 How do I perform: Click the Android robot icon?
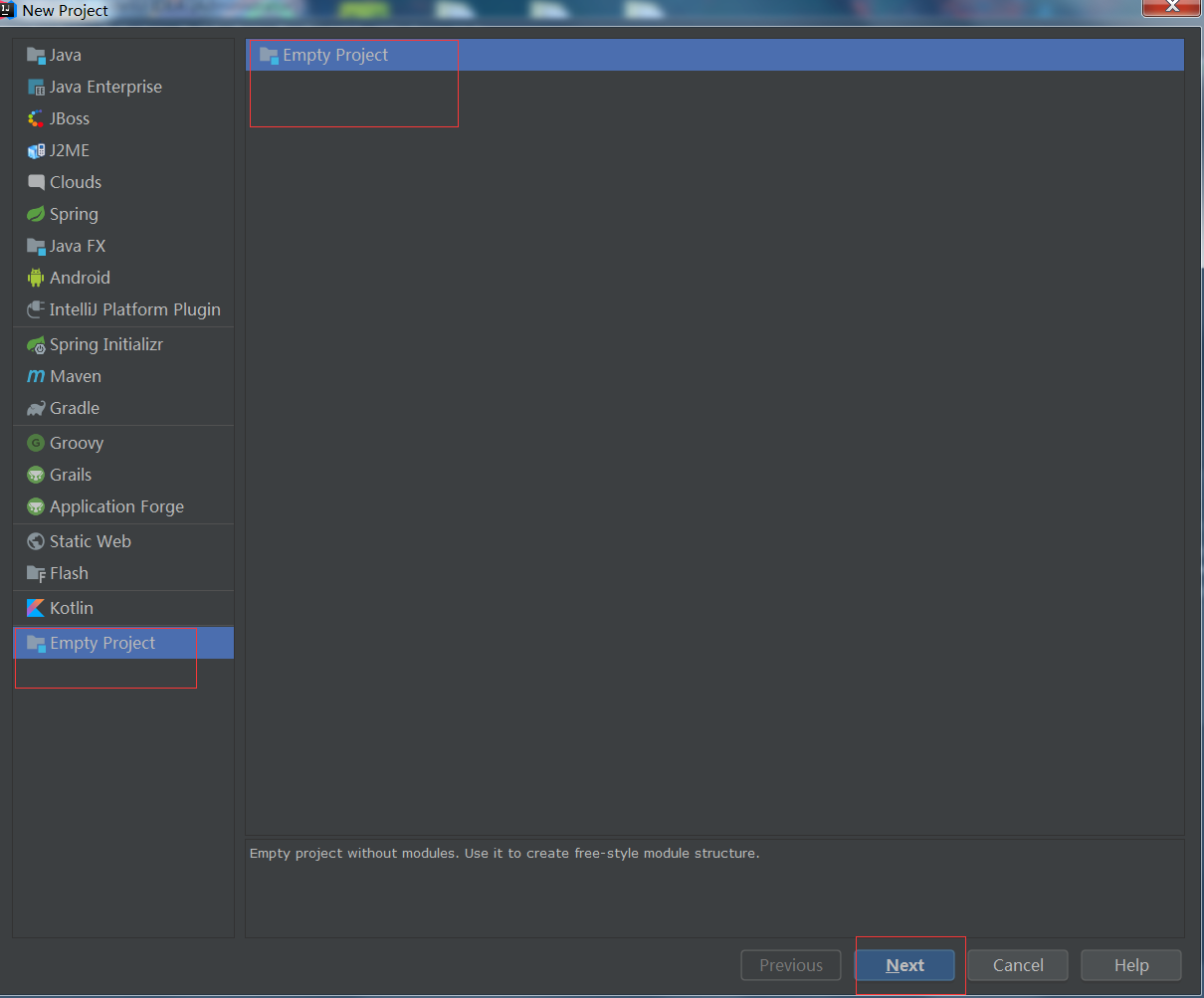(x=36, y=279)
